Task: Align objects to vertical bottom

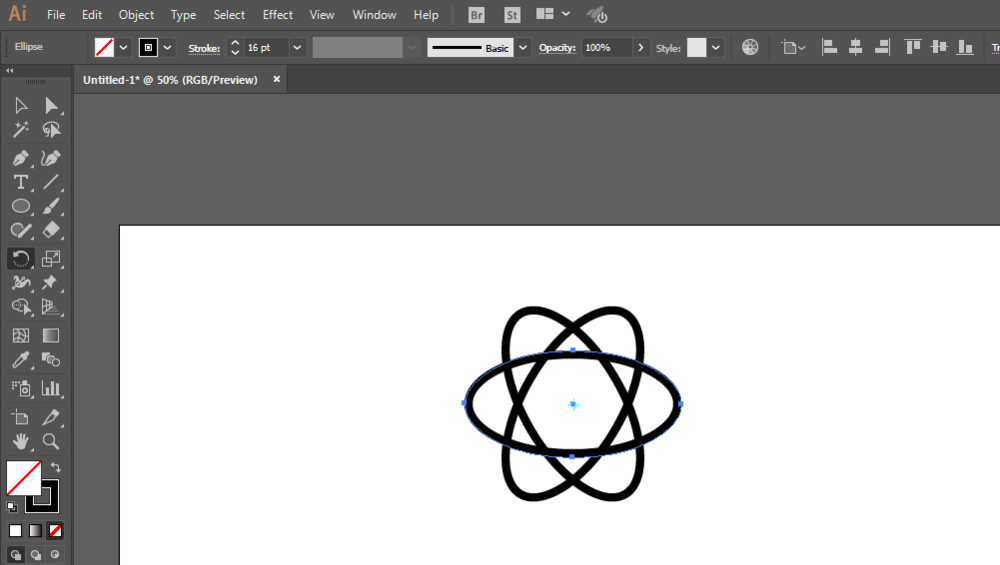Action: (966, 47)
